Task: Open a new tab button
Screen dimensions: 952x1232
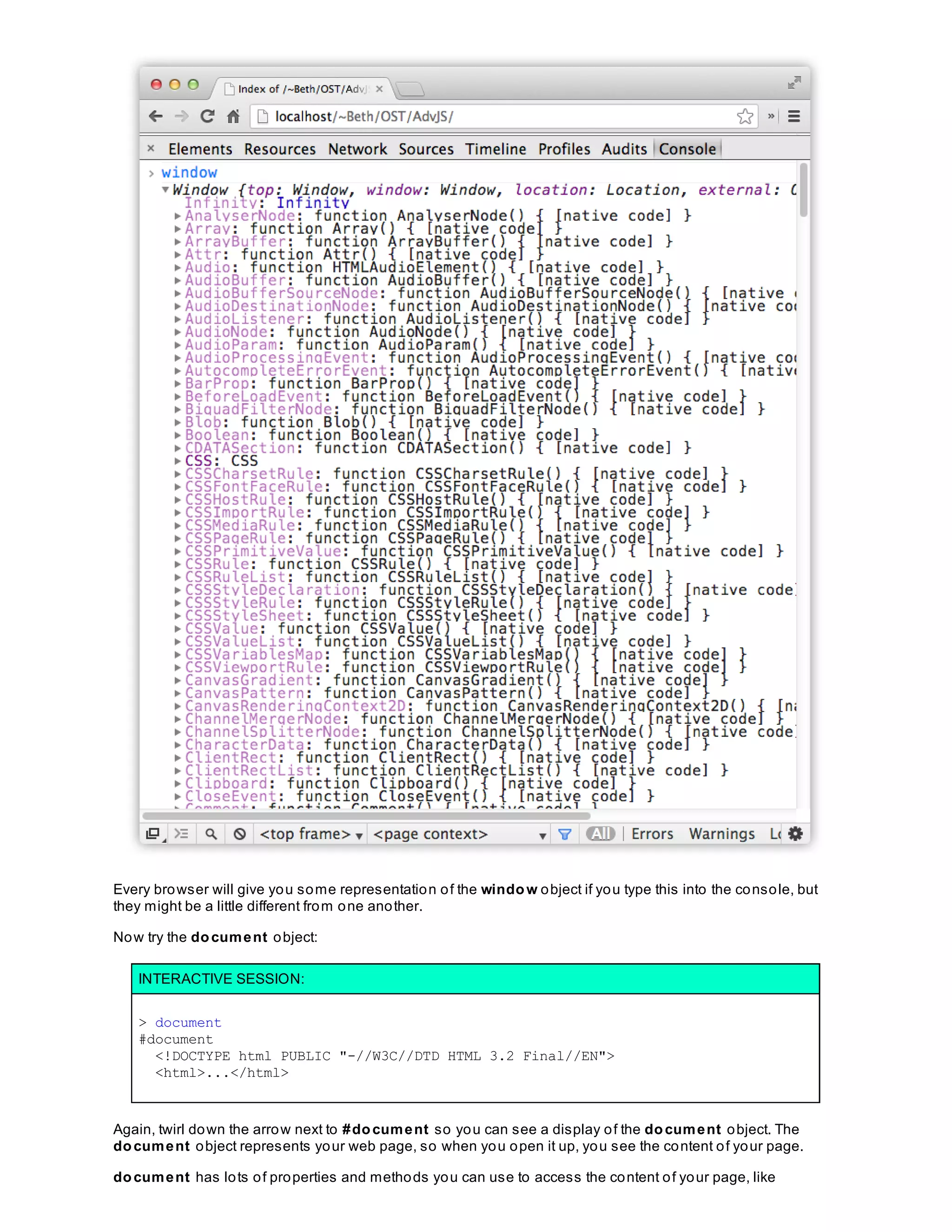Action: (x=410, y=88)
